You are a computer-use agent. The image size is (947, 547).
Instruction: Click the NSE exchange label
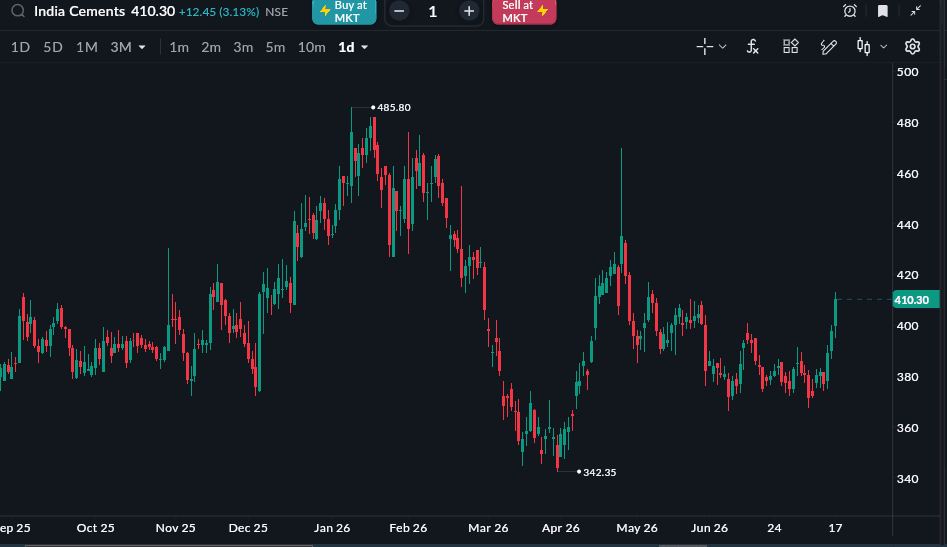pos(277,11)
